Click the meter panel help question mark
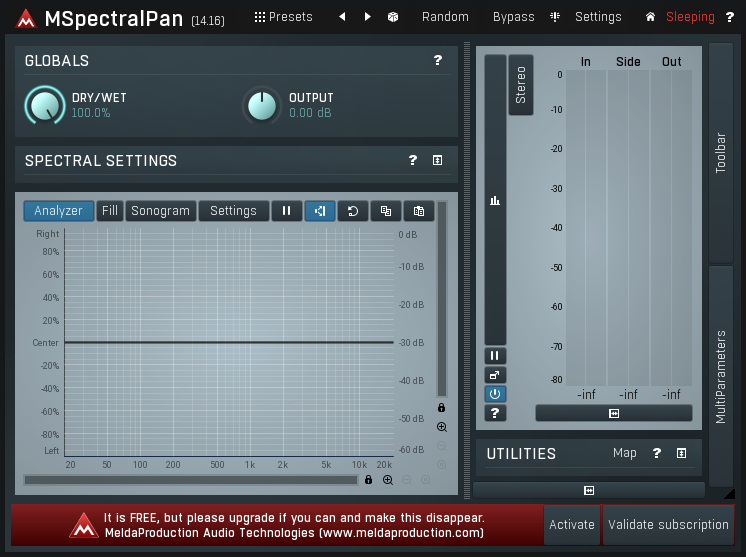The height and width of the screenshot is (557, 746). (x=495, y=413)
